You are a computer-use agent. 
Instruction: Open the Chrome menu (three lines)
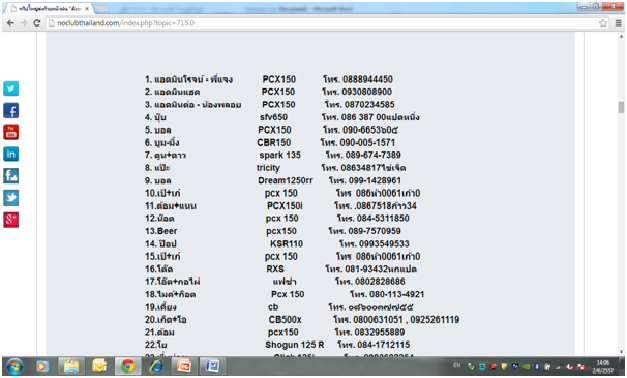point(618,23)
